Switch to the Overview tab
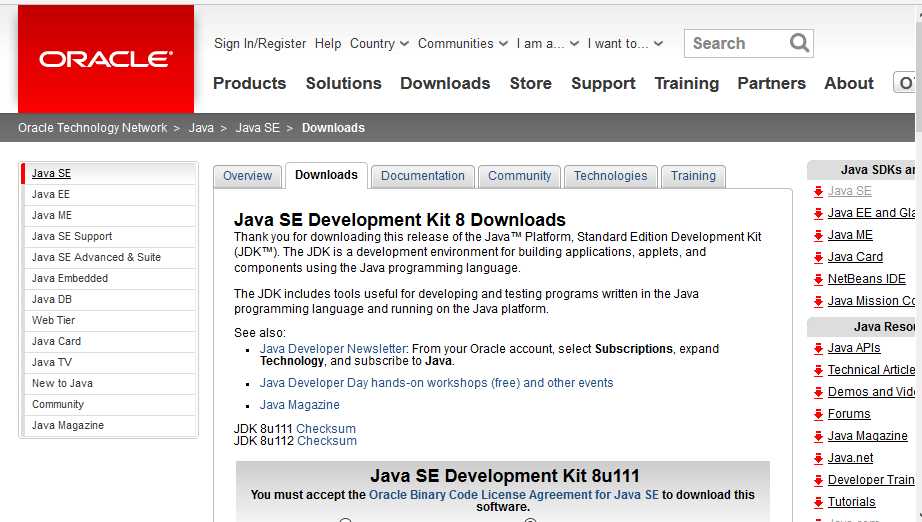Viewport: 922px width, 522px height. tap(247, 176)
